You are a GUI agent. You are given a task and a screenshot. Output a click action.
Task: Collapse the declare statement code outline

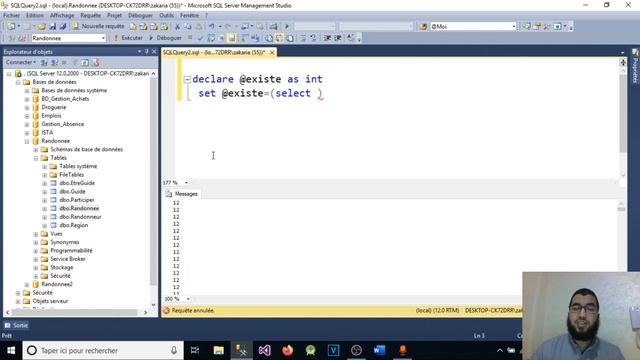pyautogui.click(x=187, y=80)
